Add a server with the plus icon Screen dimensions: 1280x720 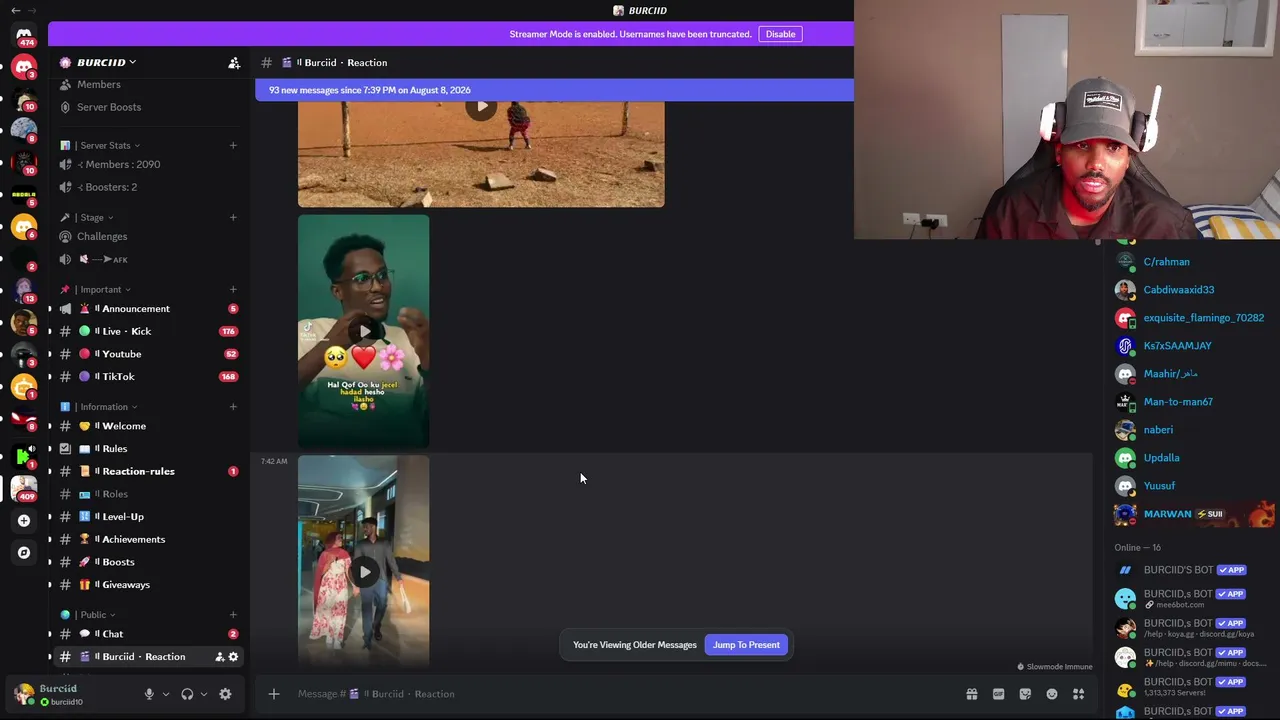tap(24, 520)
